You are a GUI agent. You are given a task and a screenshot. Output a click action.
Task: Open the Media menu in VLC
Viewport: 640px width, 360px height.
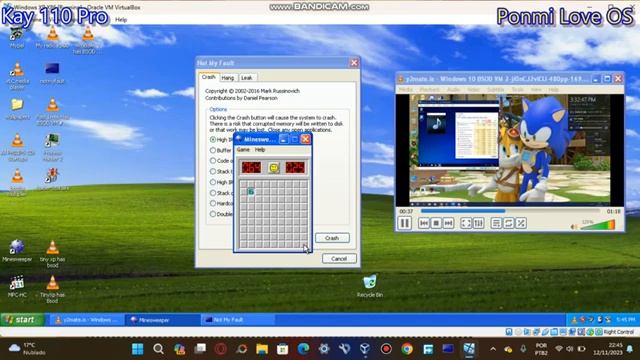[x=405, y=89]
